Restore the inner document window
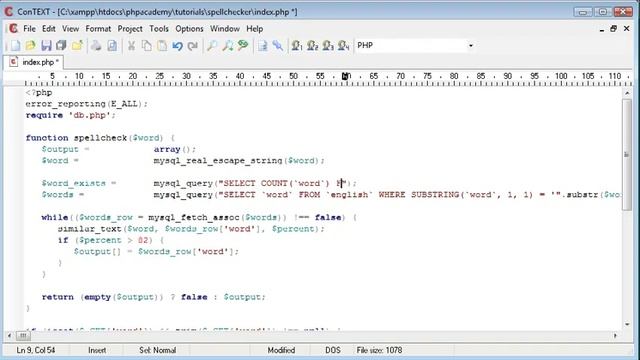This screenshot has height=360, width=640. [x=613, y=29]
